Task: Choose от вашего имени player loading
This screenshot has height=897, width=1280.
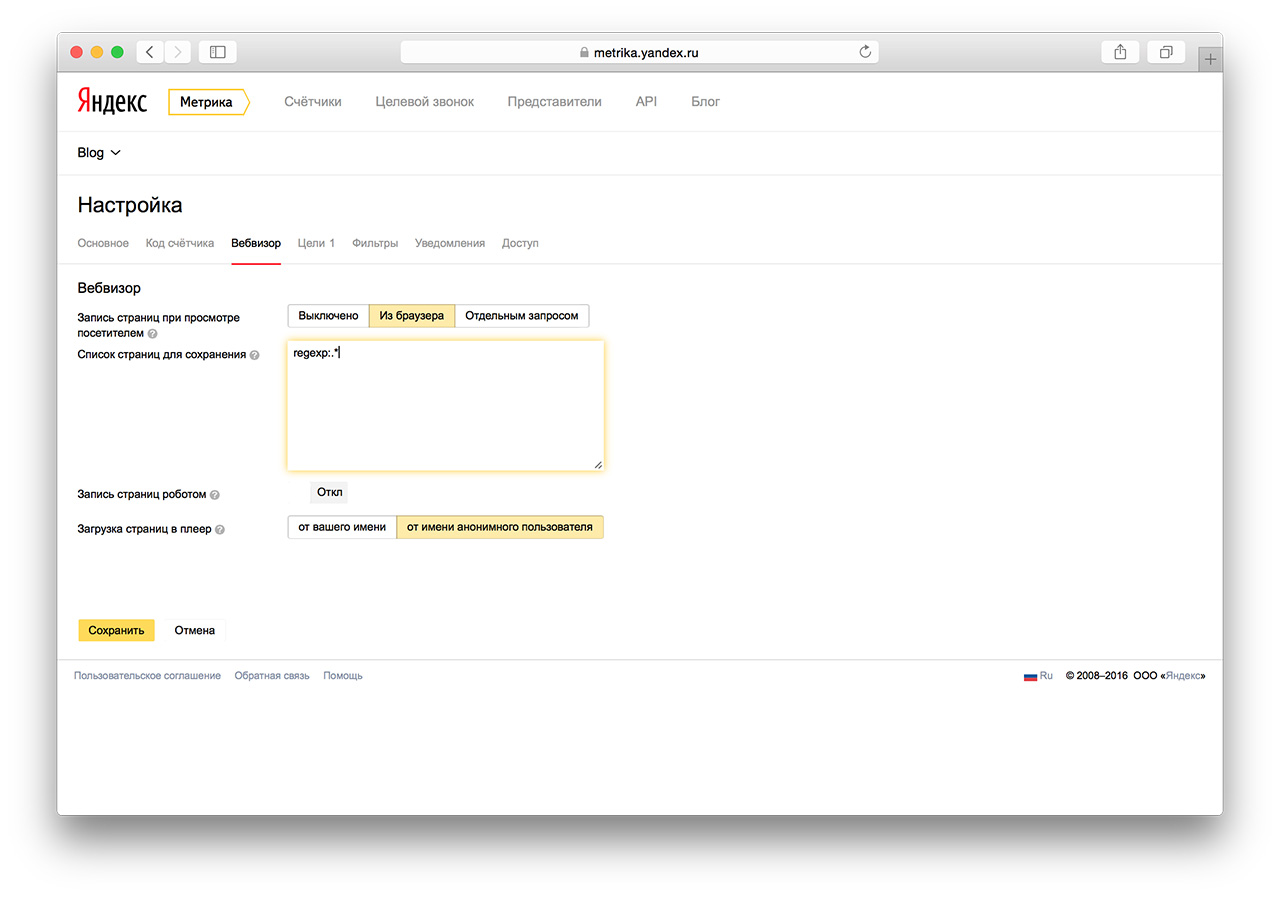Action: 342,527
